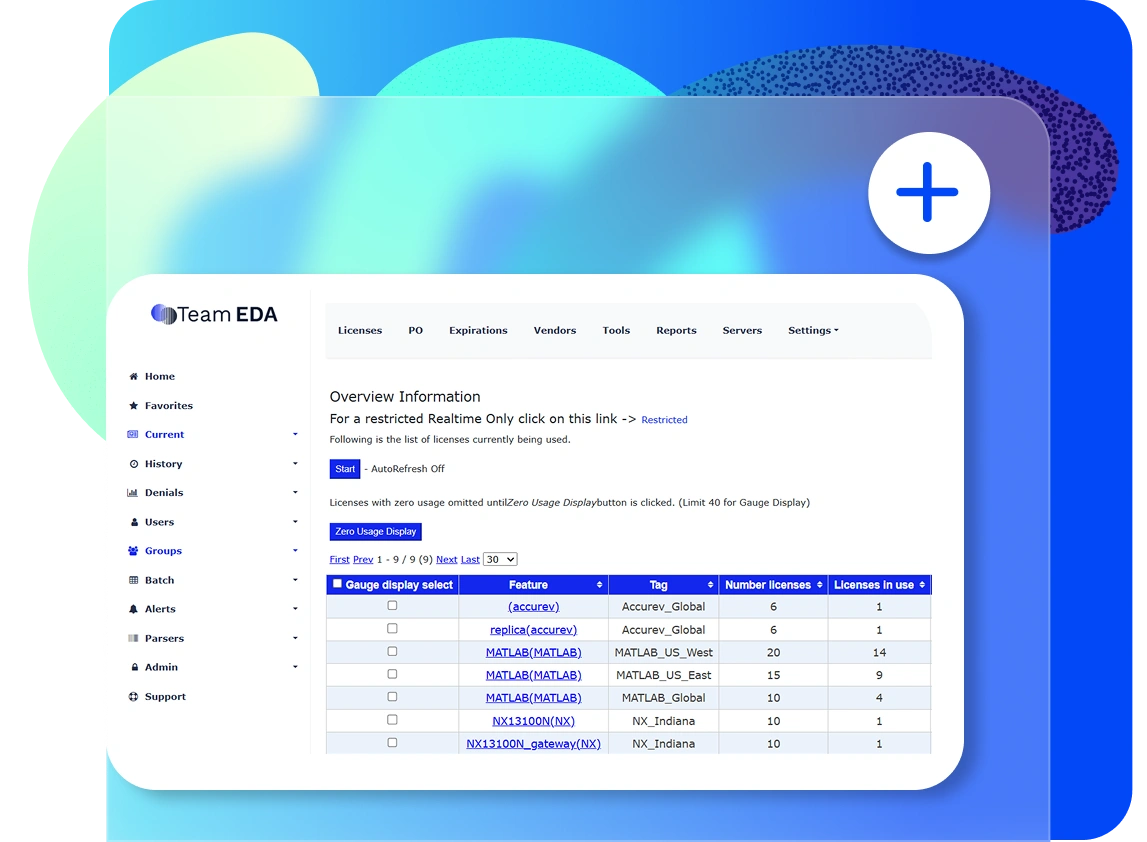Click the Alerts bell icon
This screenshot has height=842, width=1147.
133,609
